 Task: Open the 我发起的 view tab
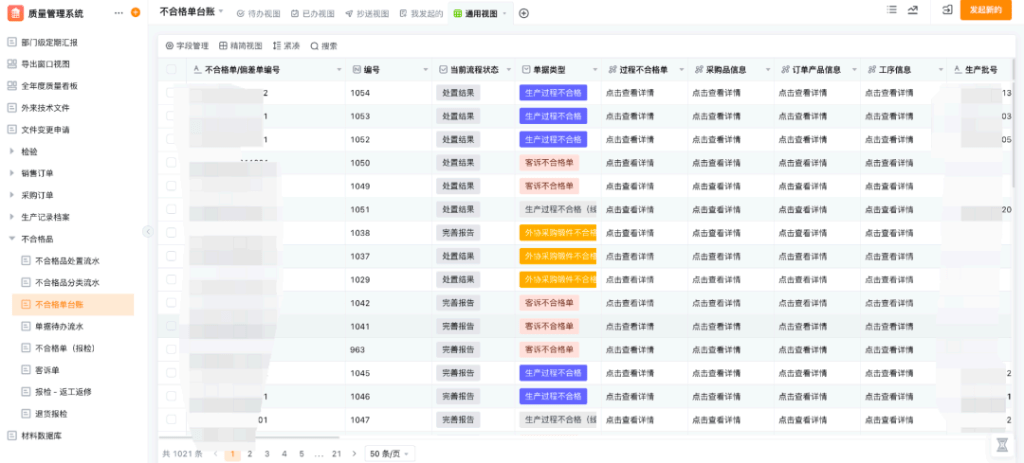pyautogui.click(x=420, y=14)
